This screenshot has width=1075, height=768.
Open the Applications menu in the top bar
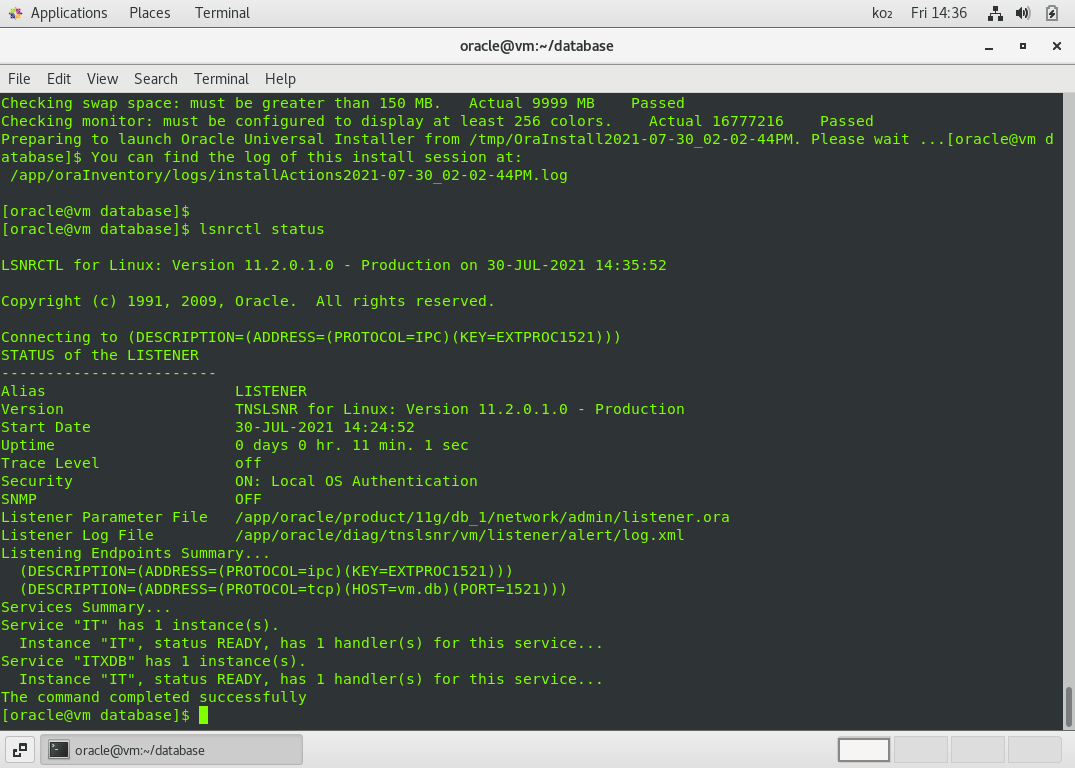(69, 13)
